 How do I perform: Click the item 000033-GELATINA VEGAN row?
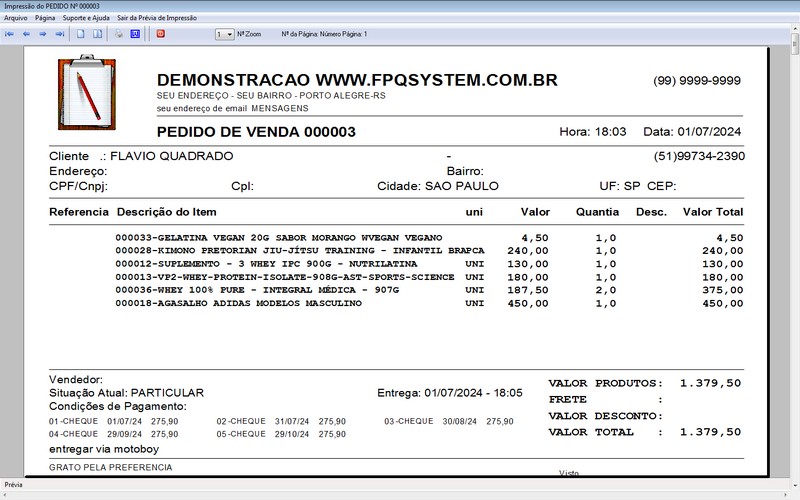[429, 238]
